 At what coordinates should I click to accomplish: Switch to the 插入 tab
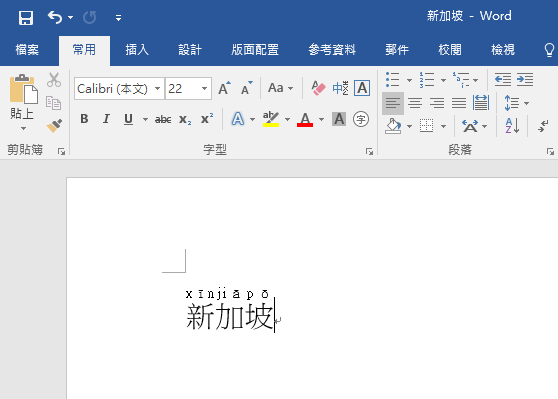click(137, 50)
